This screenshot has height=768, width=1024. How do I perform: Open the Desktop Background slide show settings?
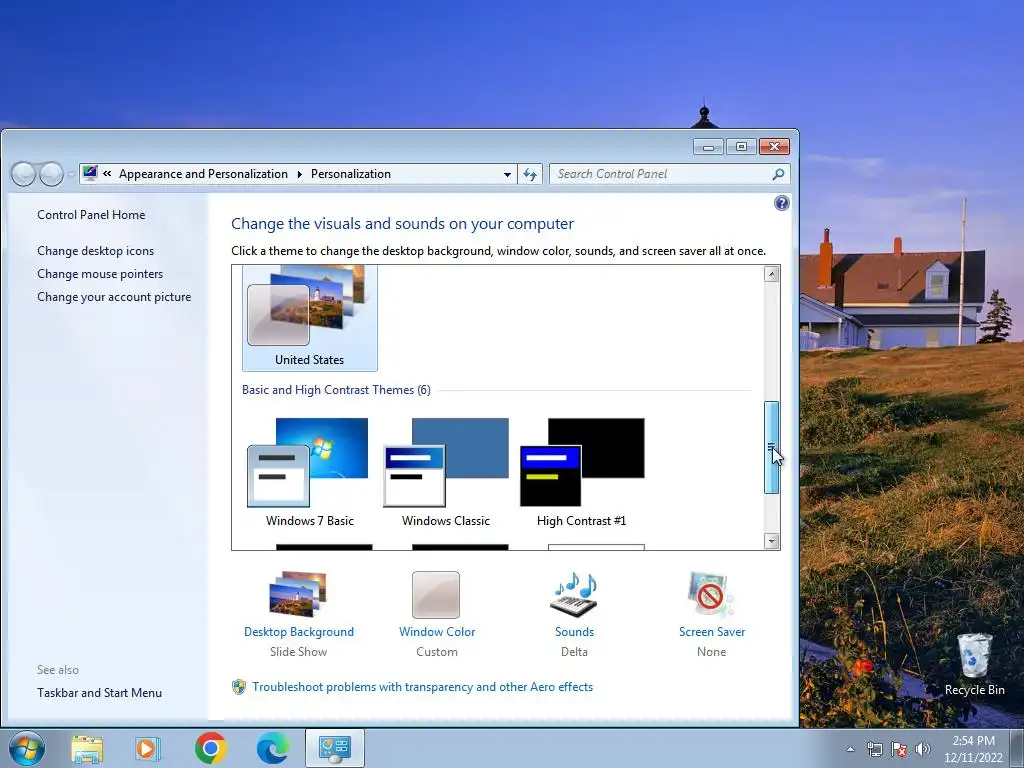[298, 594]
